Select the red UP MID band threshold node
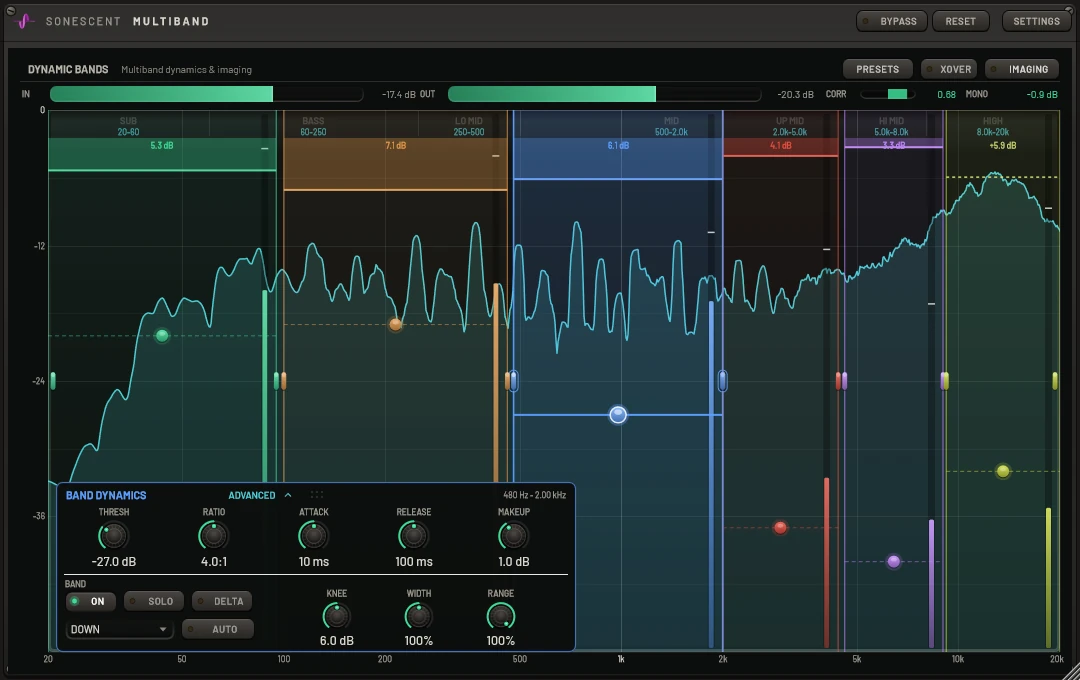 pyautogui.click(x=780, y=527)
